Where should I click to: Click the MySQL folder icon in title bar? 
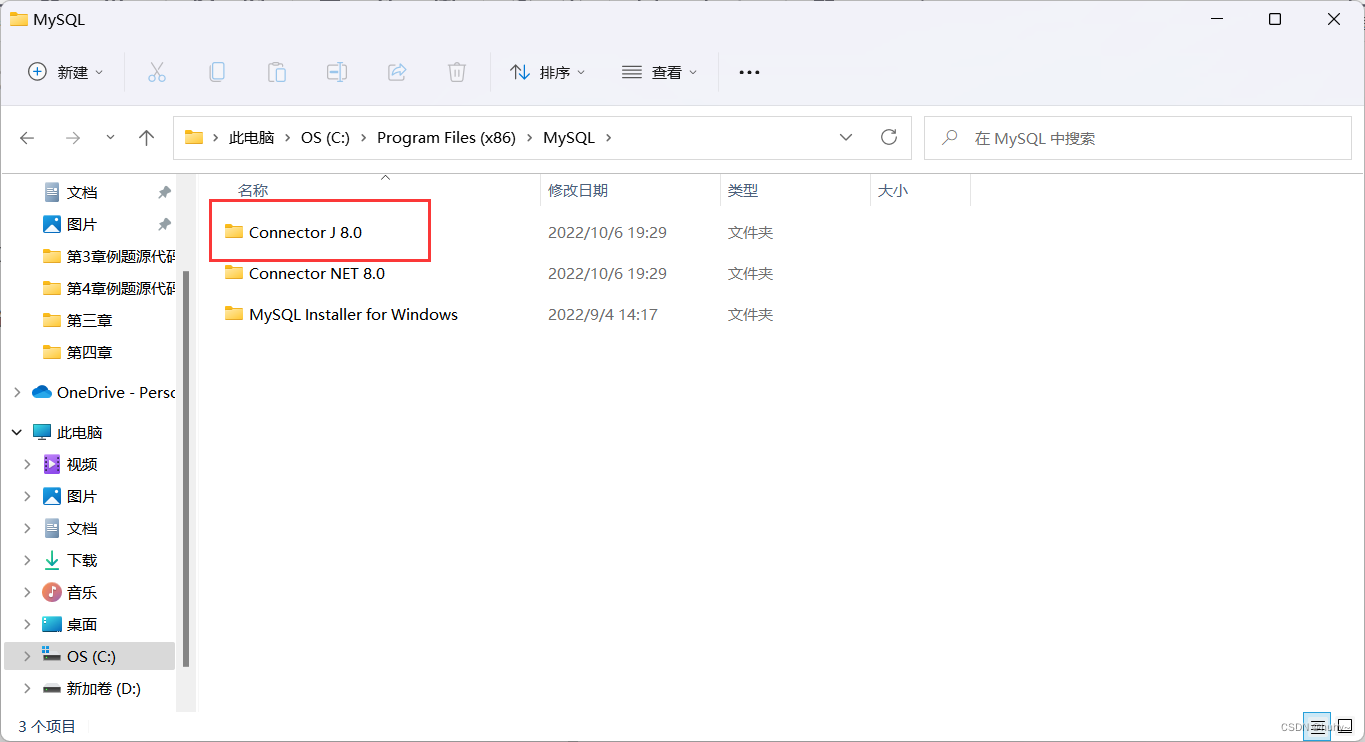[18, 19]
